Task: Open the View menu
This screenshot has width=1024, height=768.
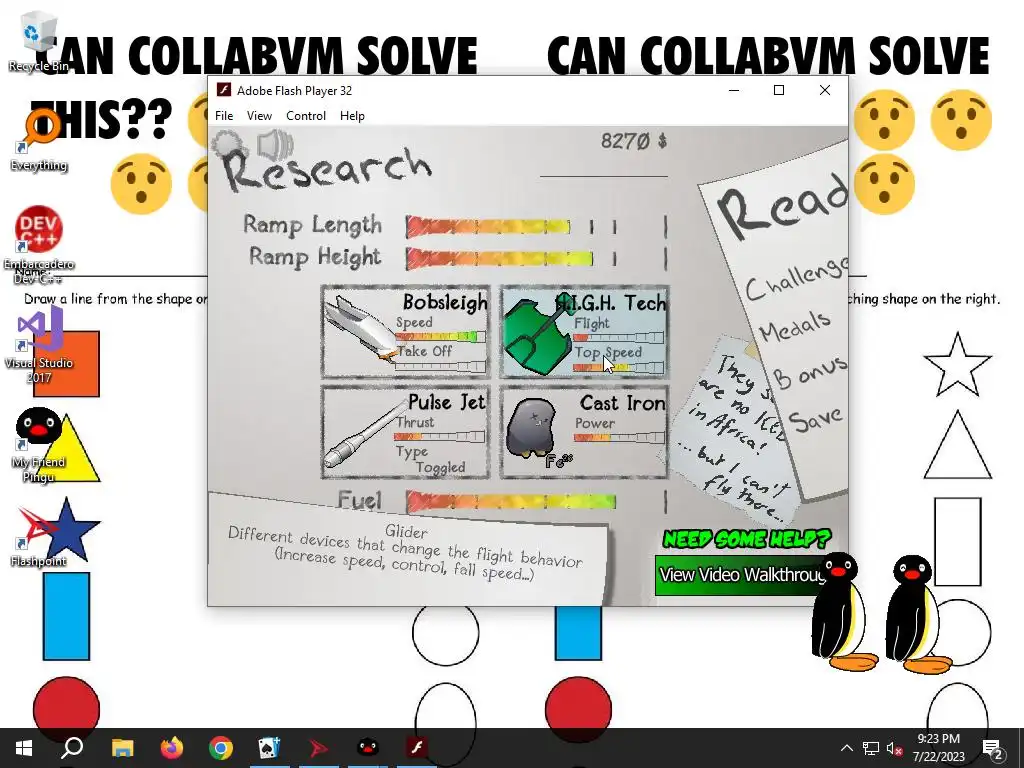Action: point(259,116)
